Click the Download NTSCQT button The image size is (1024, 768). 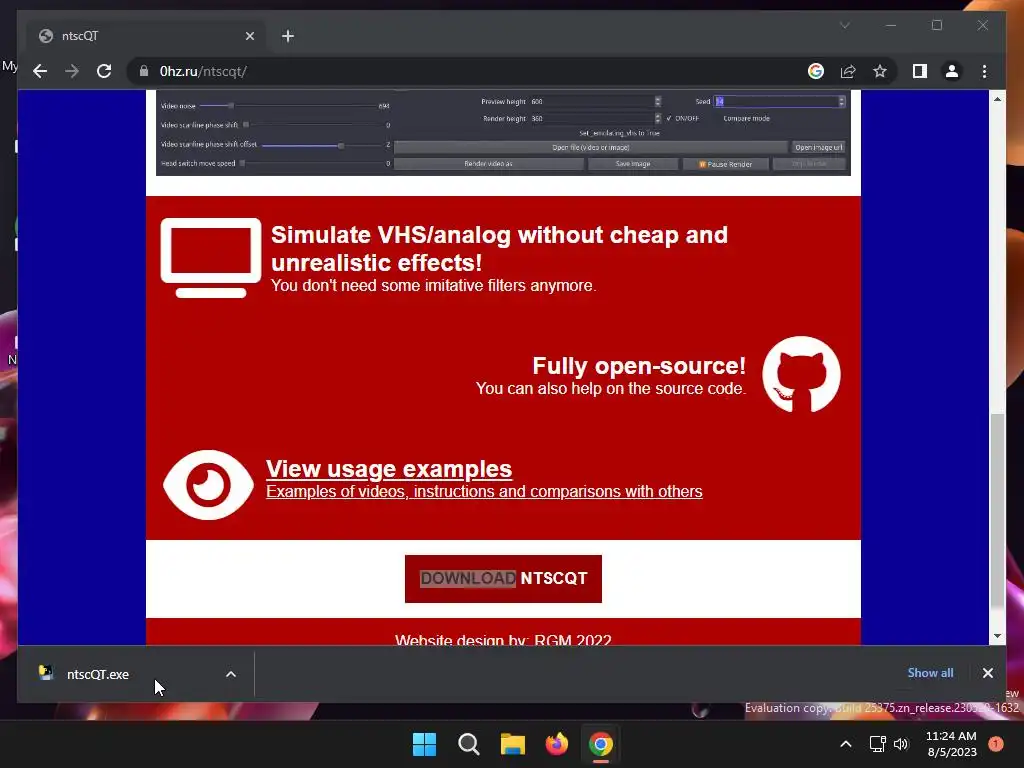(x=503, y=579)
